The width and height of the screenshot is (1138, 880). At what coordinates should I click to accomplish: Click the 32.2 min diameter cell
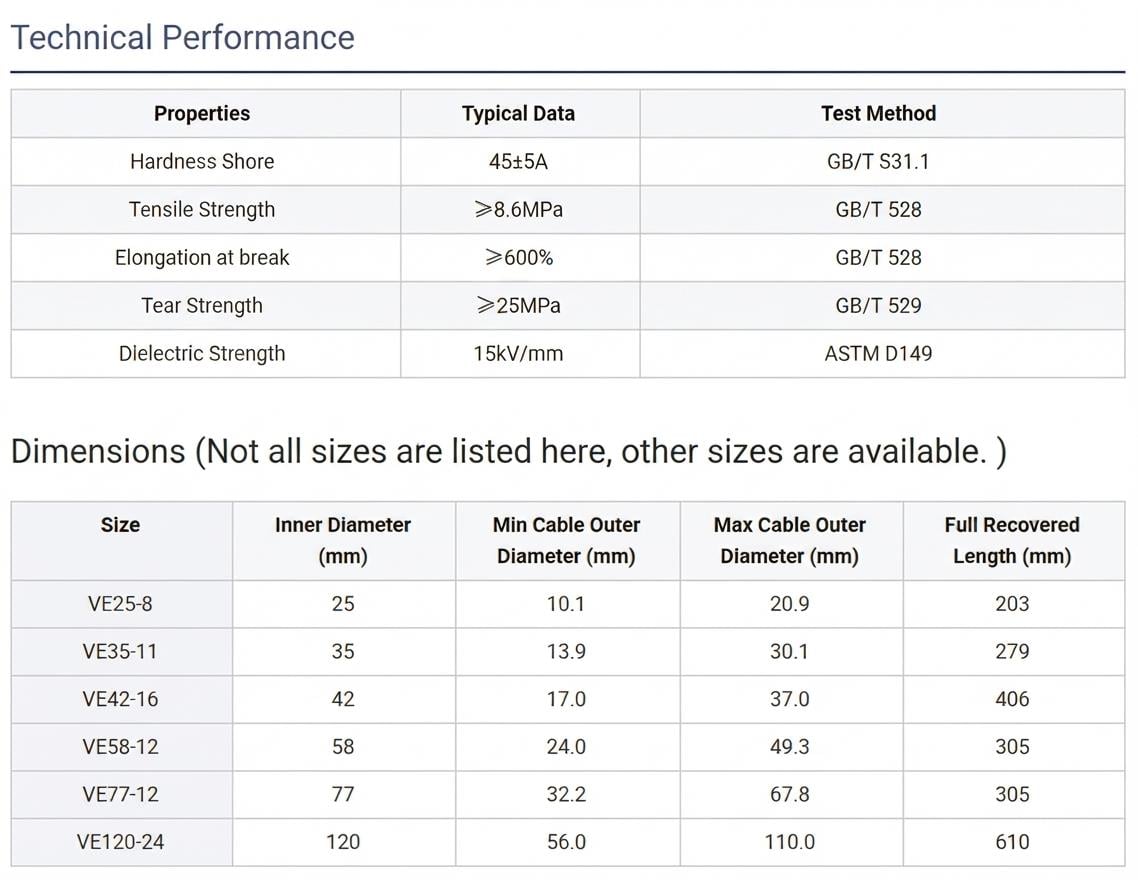tap(566, 794)
